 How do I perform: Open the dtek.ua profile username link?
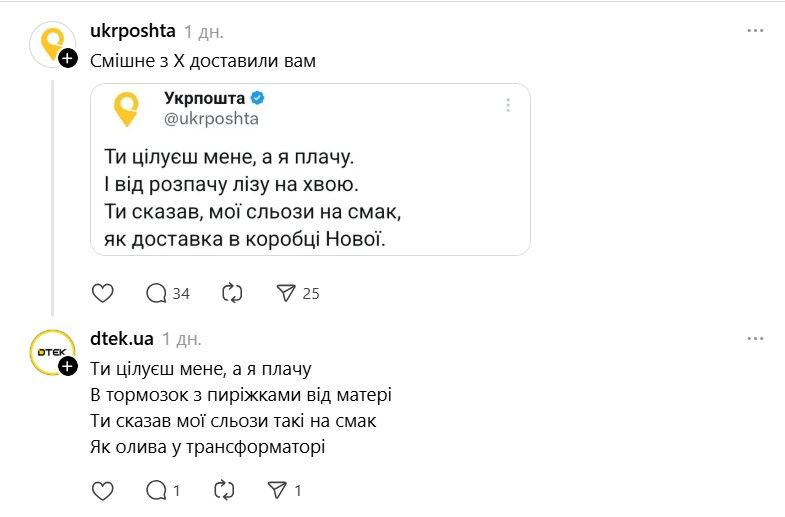(121, 338)
